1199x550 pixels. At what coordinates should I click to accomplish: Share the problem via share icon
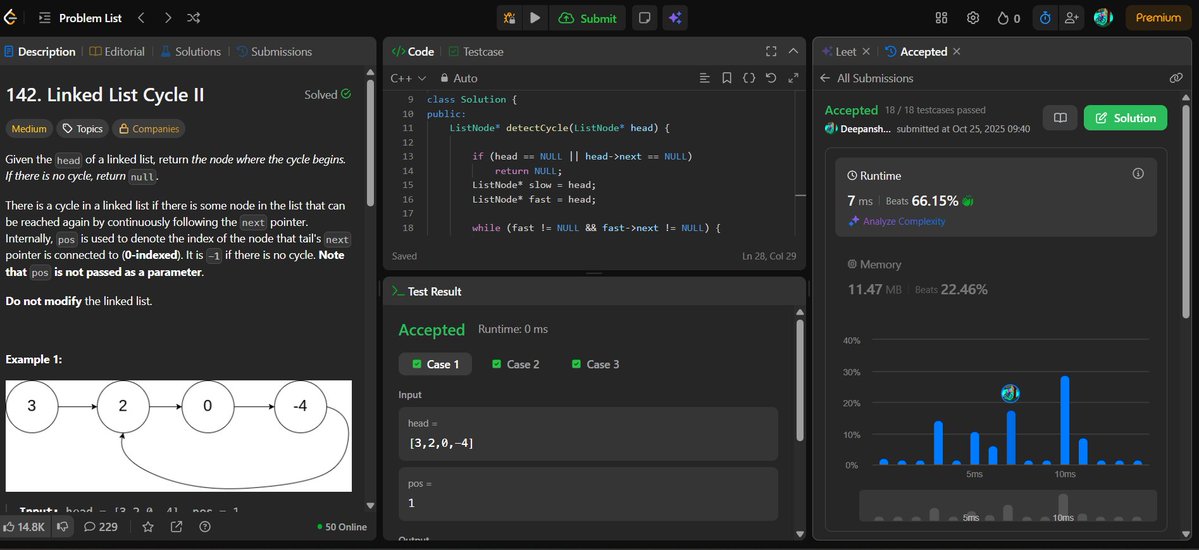click(177, 526)
